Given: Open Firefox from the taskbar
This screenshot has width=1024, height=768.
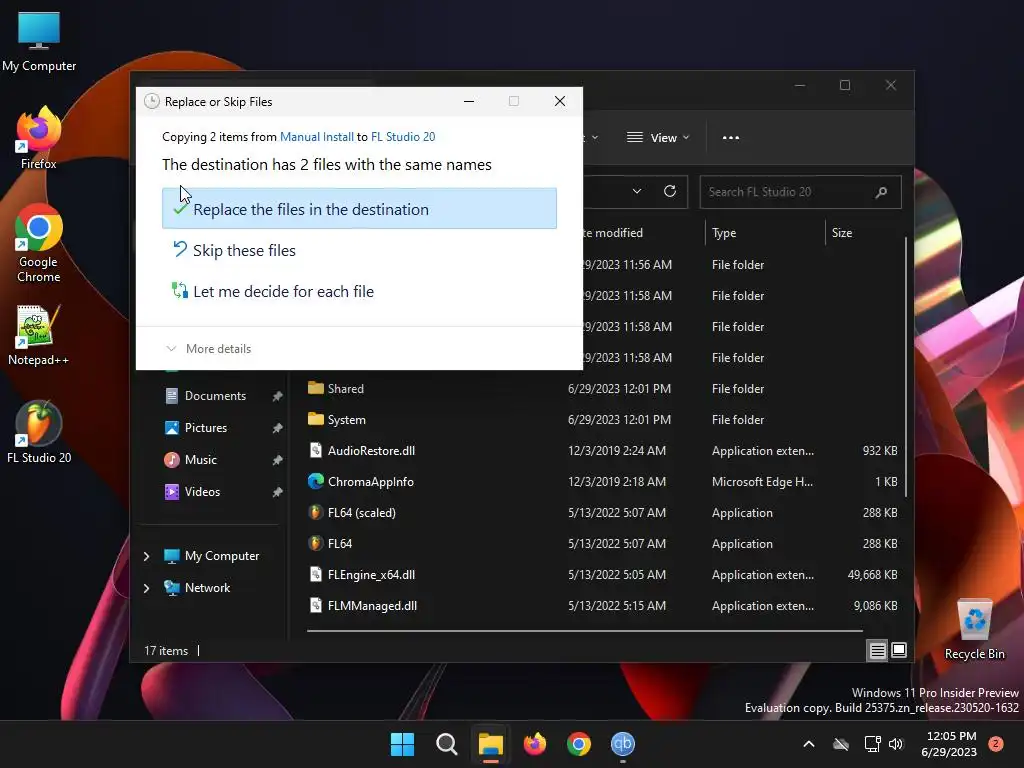Looking at the screenshot, I should tap(535, 744).
